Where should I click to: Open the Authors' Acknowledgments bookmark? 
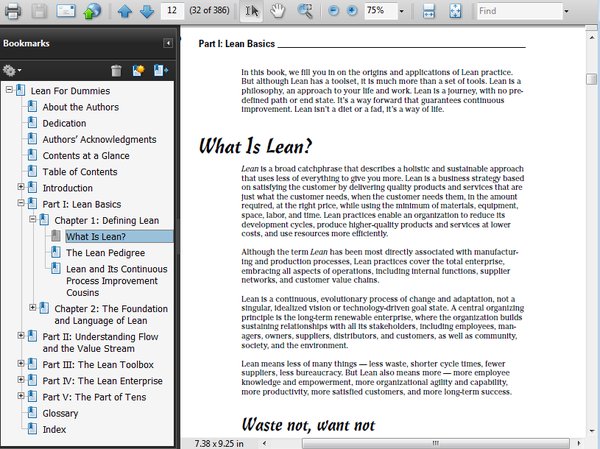99,140
